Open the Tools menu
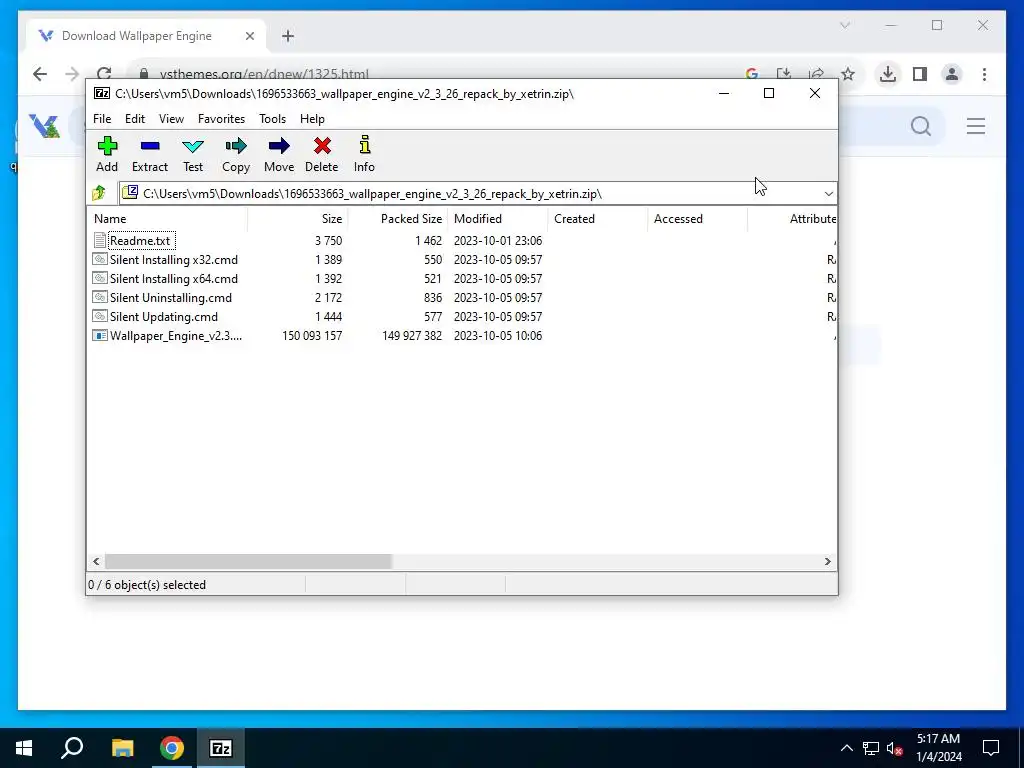Viewport: 1024px width, 768px height. (x=272, y=119)
